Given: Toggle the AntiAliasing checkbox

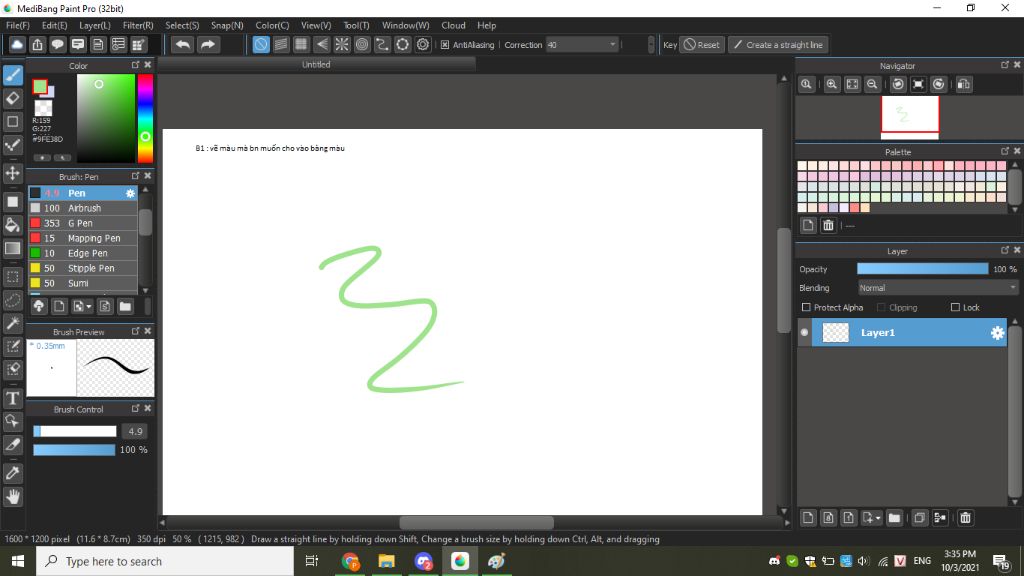Looking at the screenshot, I should [x=445, y=44].
